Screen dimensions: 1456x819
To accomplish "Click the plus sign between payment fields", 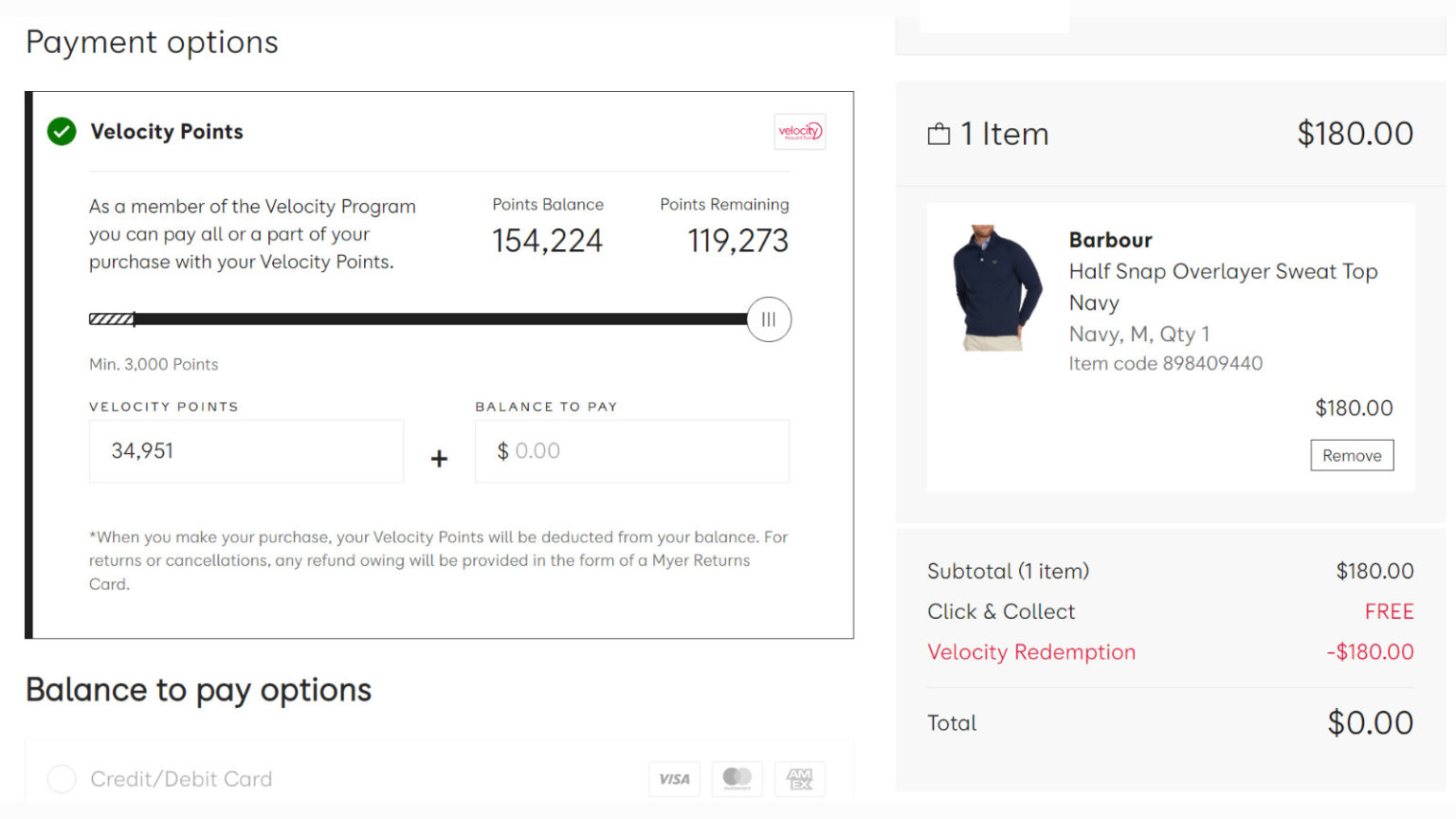I will pyautogui.click(x=439, y=459).
